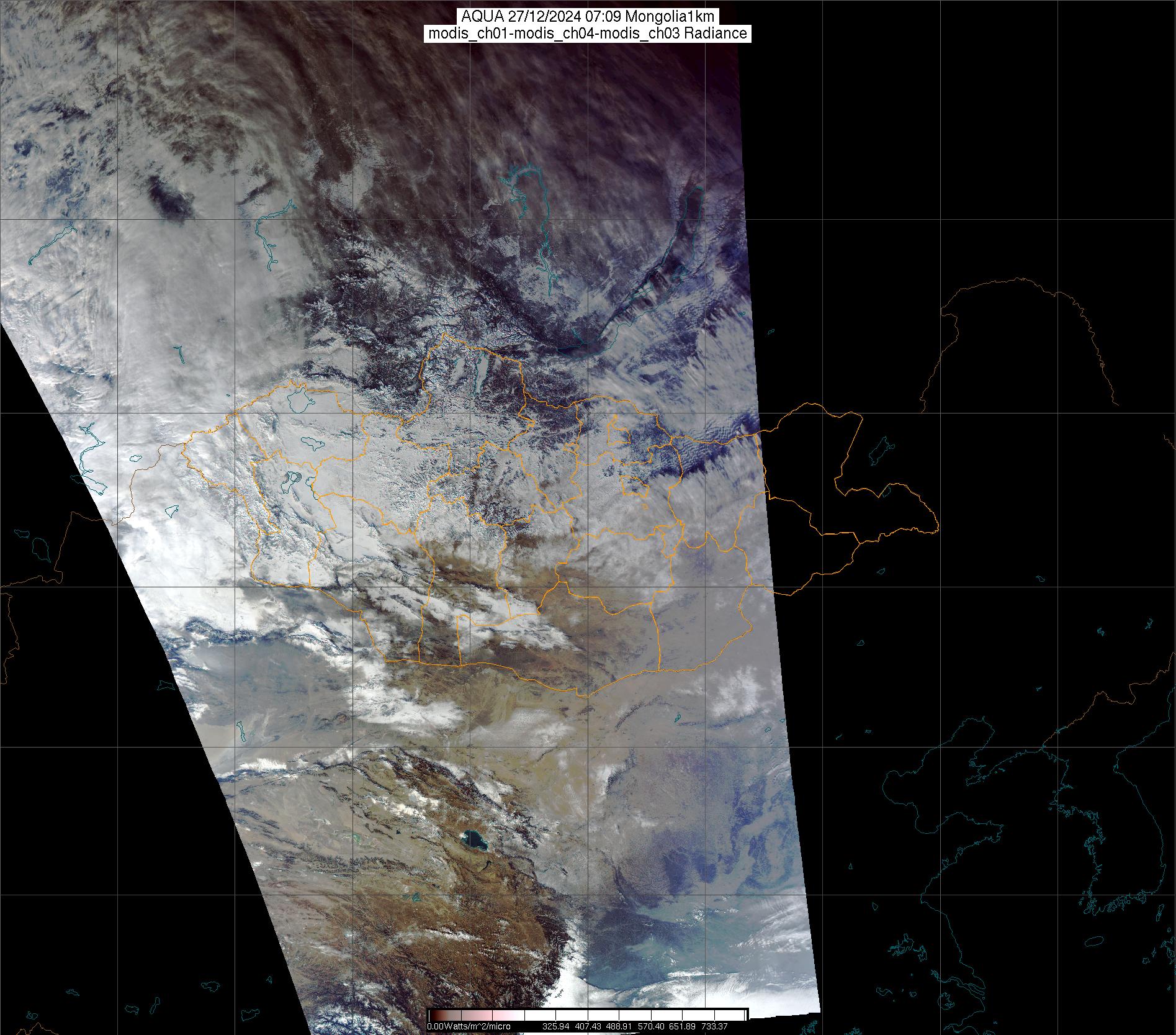Viewport: 1176px width, 1035px height.
Task: Click the "0.00Watts/m^2/micro" scale label
Action: [x=469, y=1026]
